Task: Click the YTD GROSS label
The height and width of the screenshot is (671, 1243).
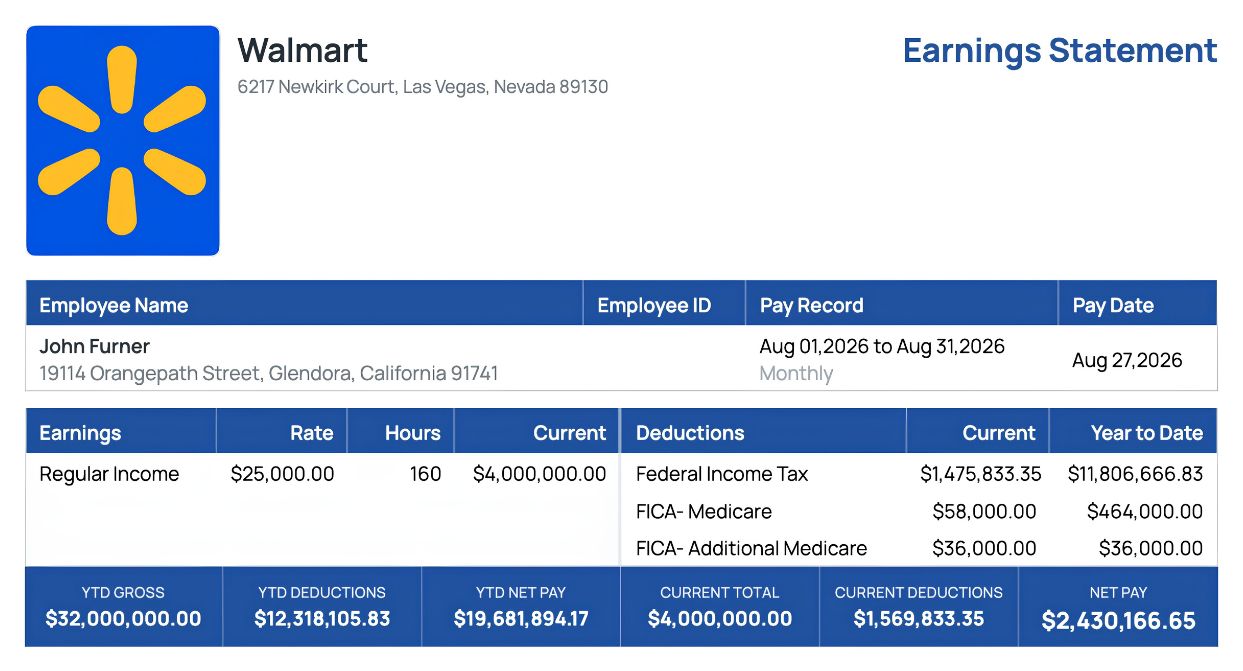Action: [123, 593]
